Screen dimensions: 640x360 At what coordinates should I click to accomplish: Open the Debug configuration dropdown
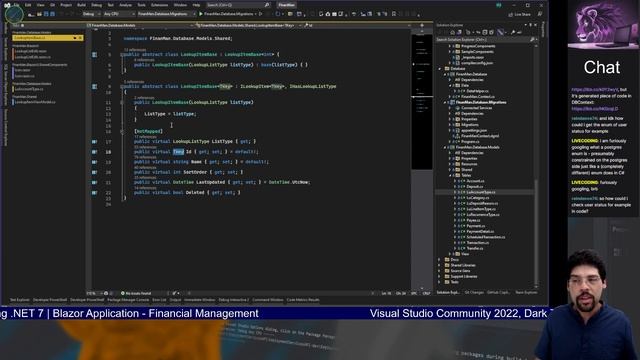click(91, 14)
